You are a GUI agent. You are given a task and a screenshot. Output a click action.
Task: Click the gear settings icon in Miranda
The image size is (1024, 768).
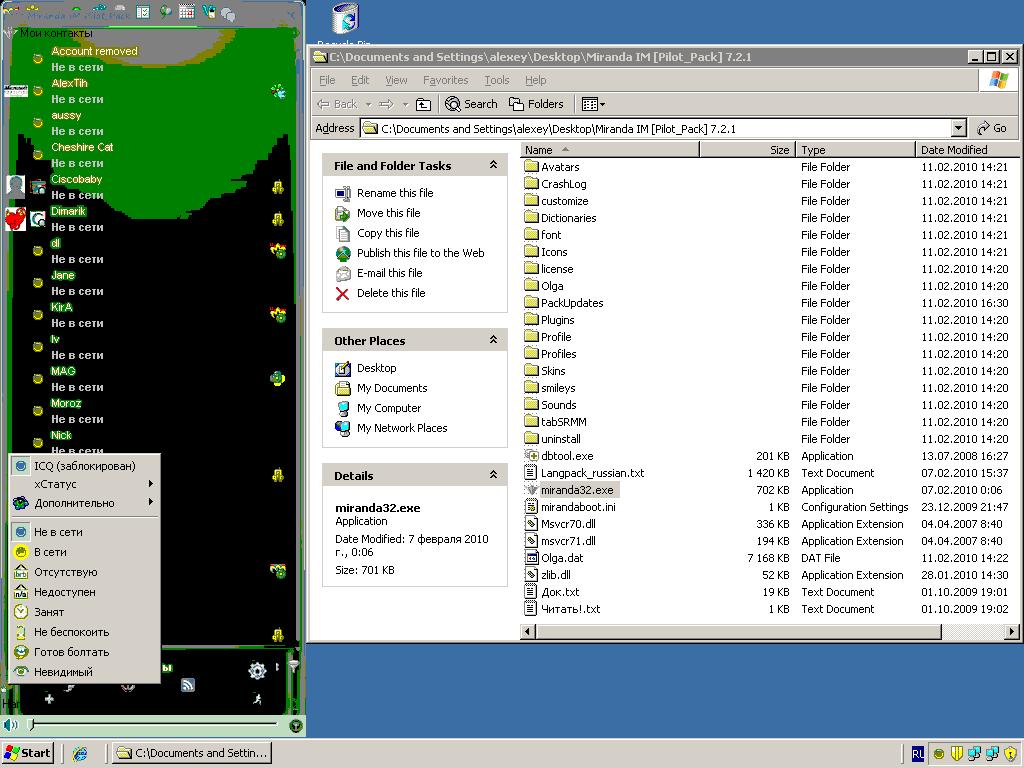[257, 670]
